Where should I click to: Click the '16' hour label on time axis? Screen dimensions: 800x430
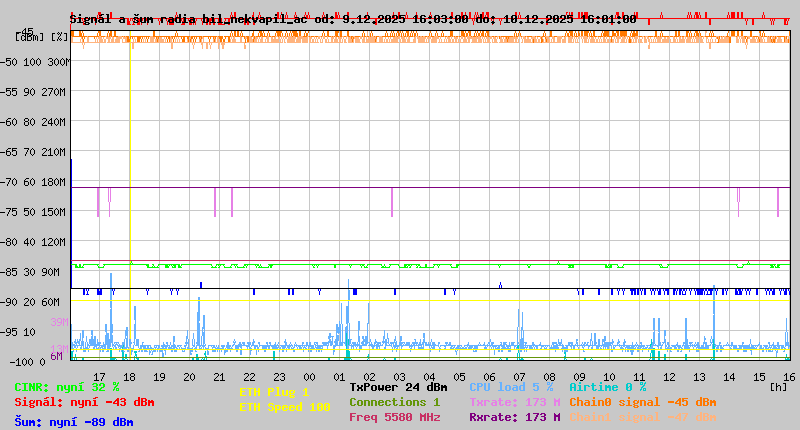[x=790, y=377]
